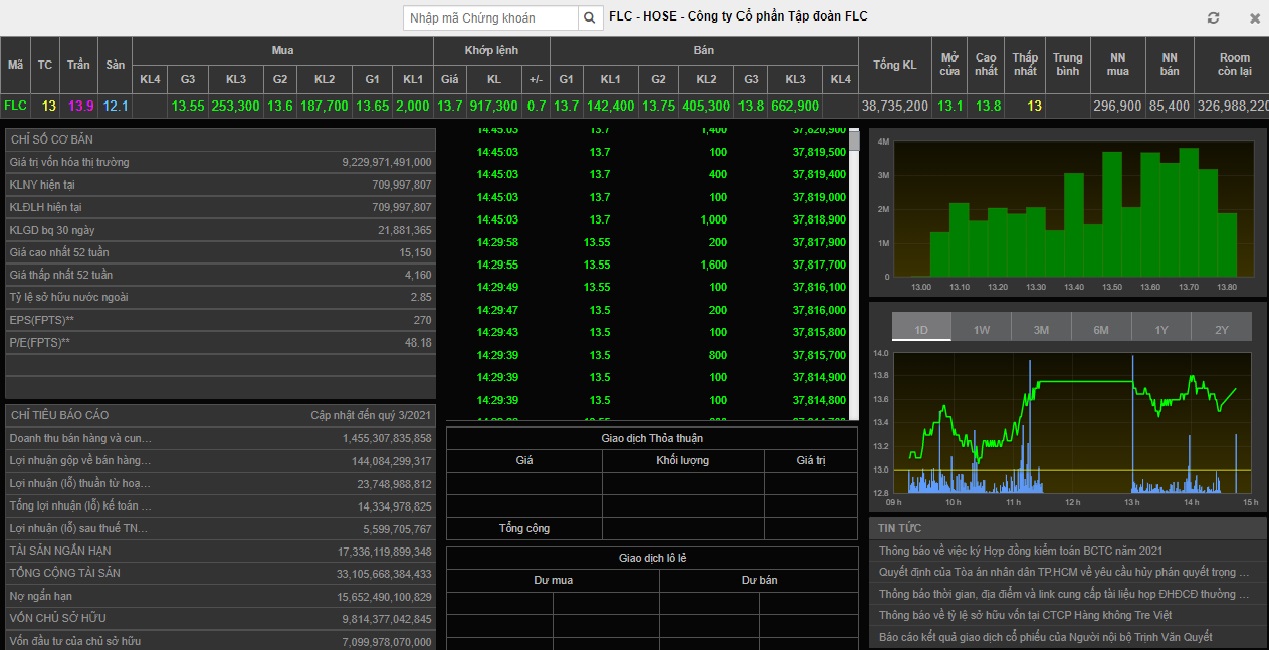Screen dimensions: 1269x650
Task: Click the 'Tổng cộng' row label
Action: click(x=525, y=528)
